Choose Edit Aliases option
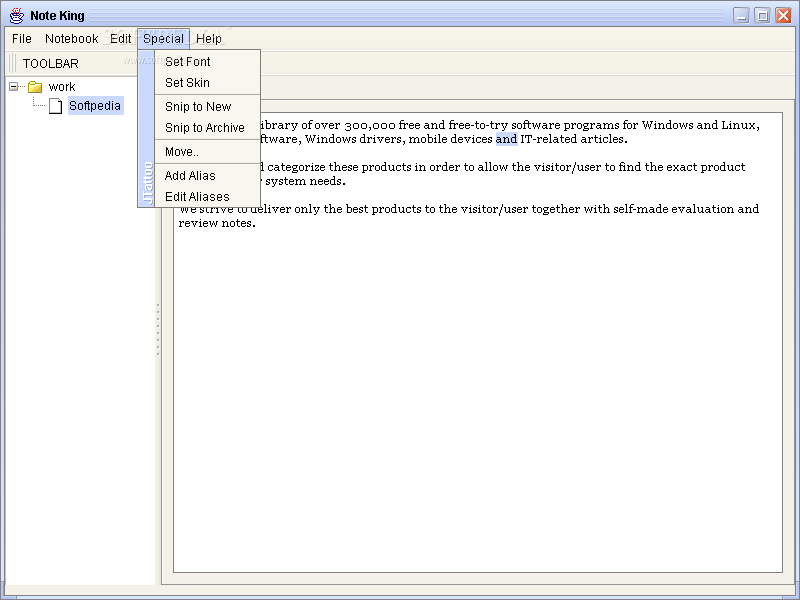 pyautogui.click(x=207, y=196)
